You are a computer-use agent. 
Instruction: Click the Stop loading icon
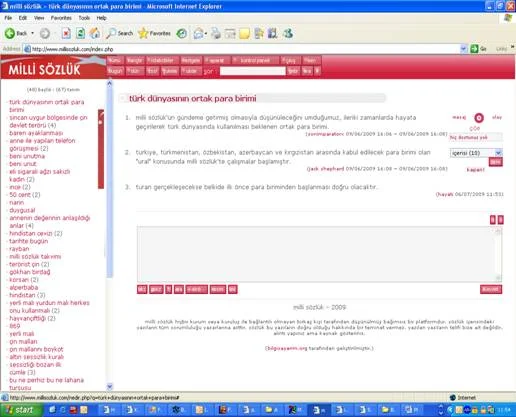66,33
